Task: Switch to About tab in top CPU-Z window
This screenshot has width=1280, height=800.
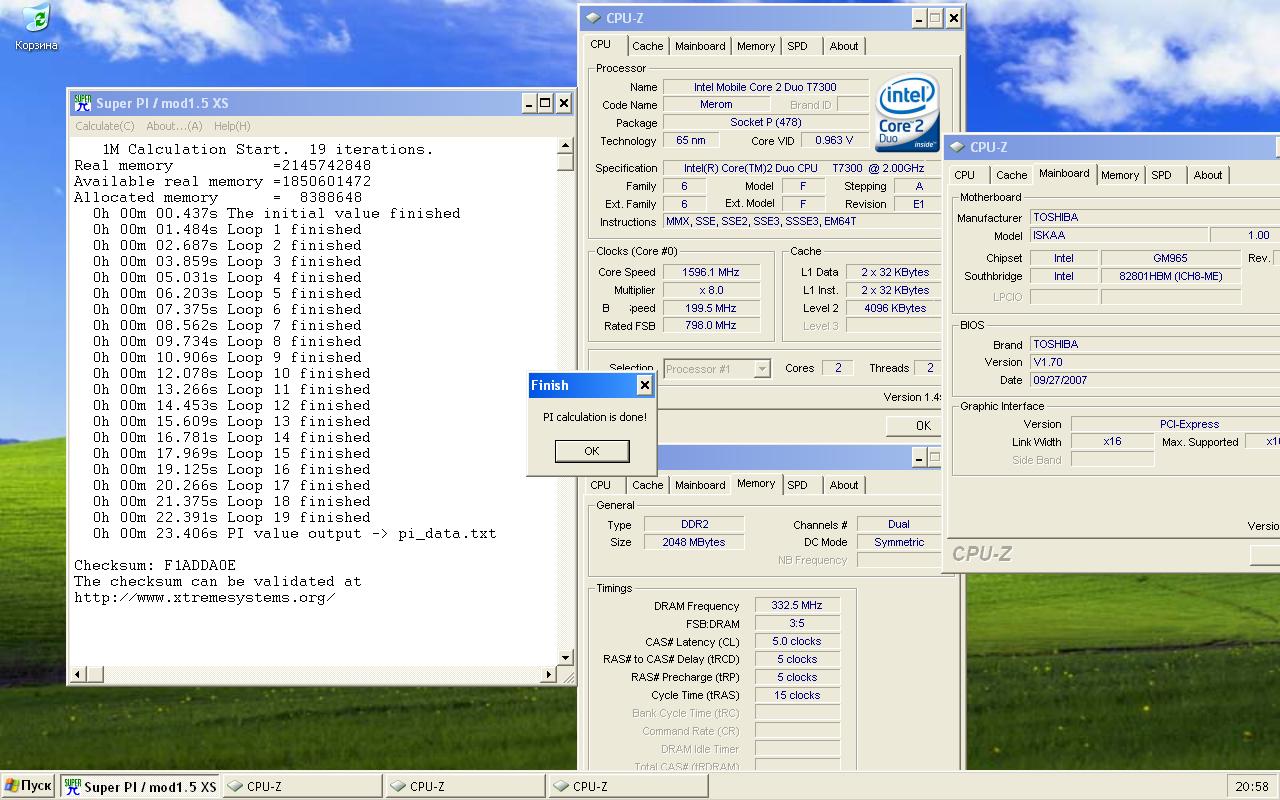Action: click(x=844, y=46)
